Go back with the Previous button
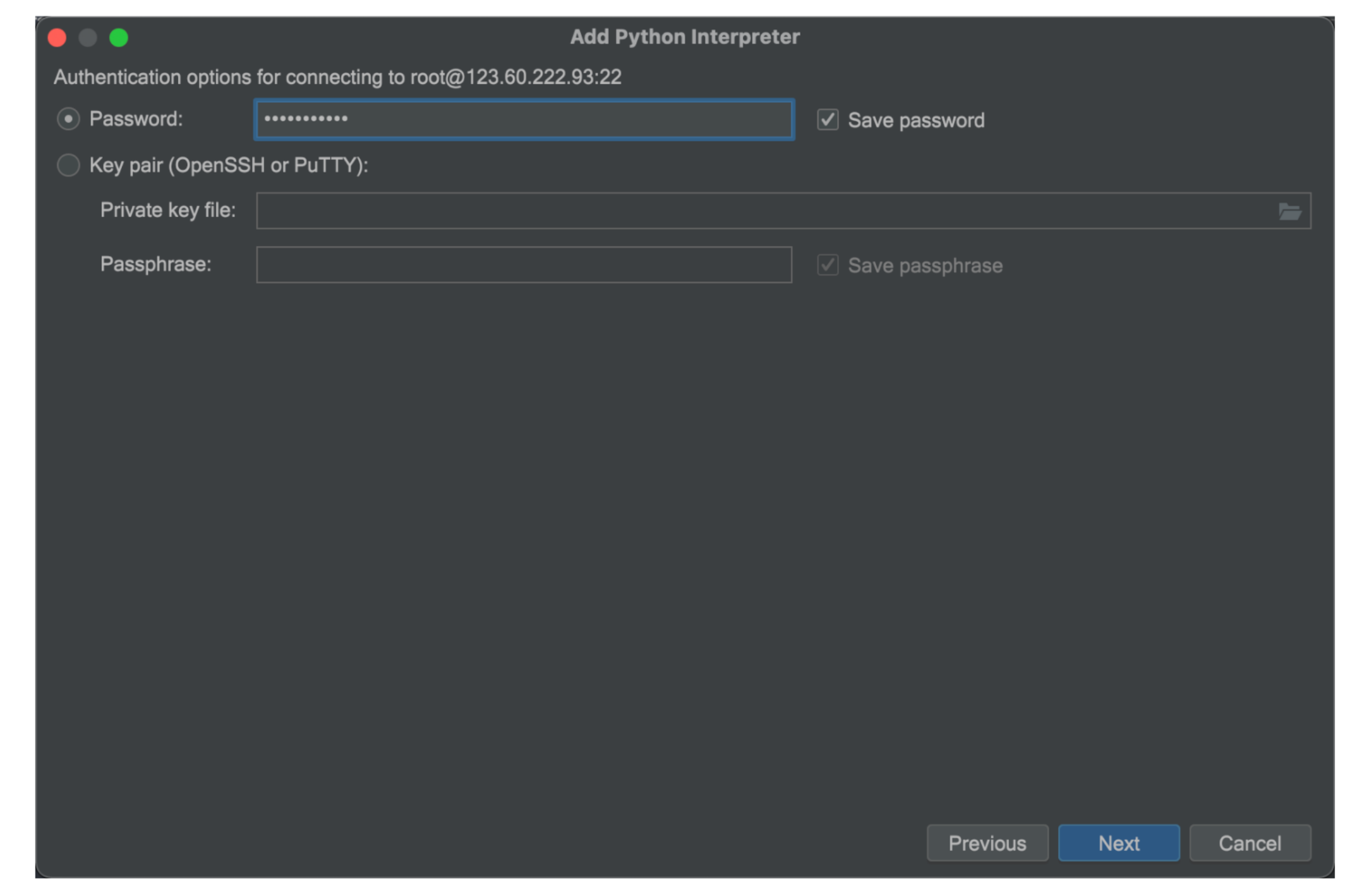This screenshot has height=896, width=1350. [987, 843]
